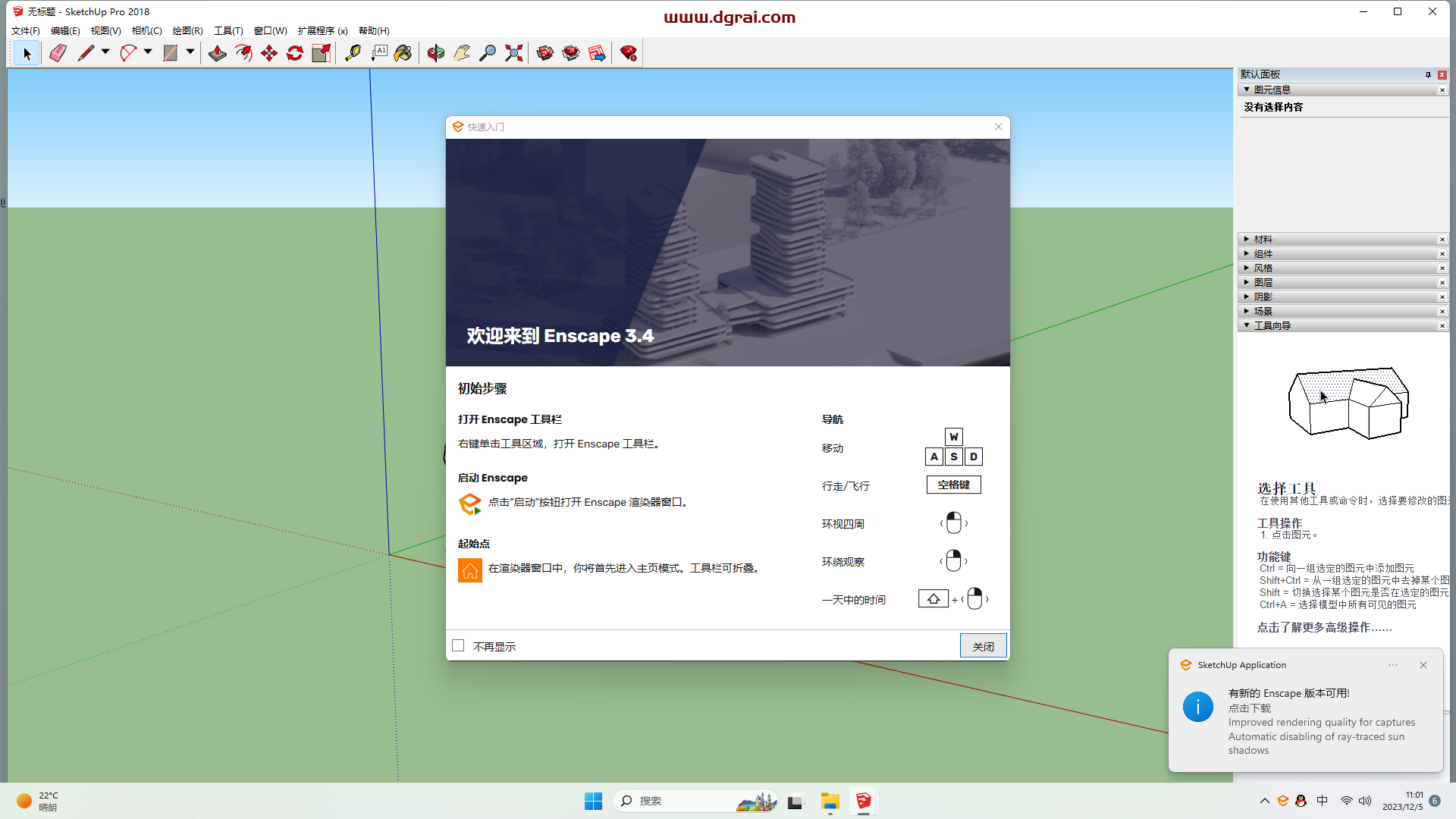Click 点击了解更多高级操作 link
Screen dimensions: 1456x819
[1324, 627]
